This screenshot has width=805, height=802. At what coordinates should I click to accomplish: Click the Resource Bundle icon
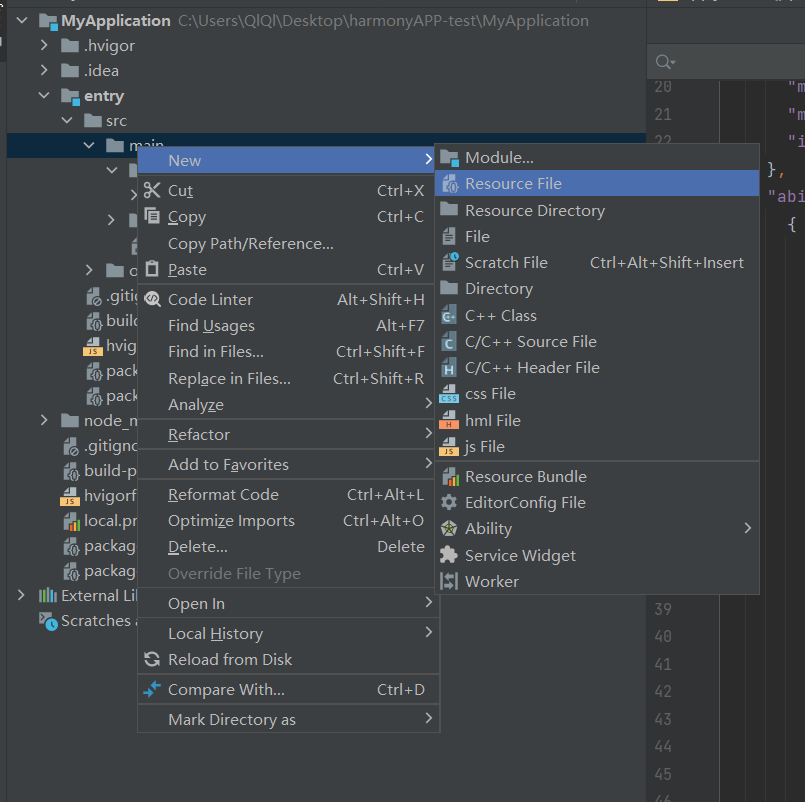click(450, 477)
